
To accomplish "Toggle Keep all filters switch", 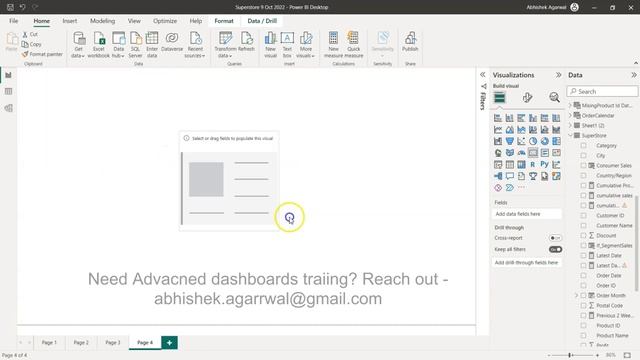I will coord(555,249).
